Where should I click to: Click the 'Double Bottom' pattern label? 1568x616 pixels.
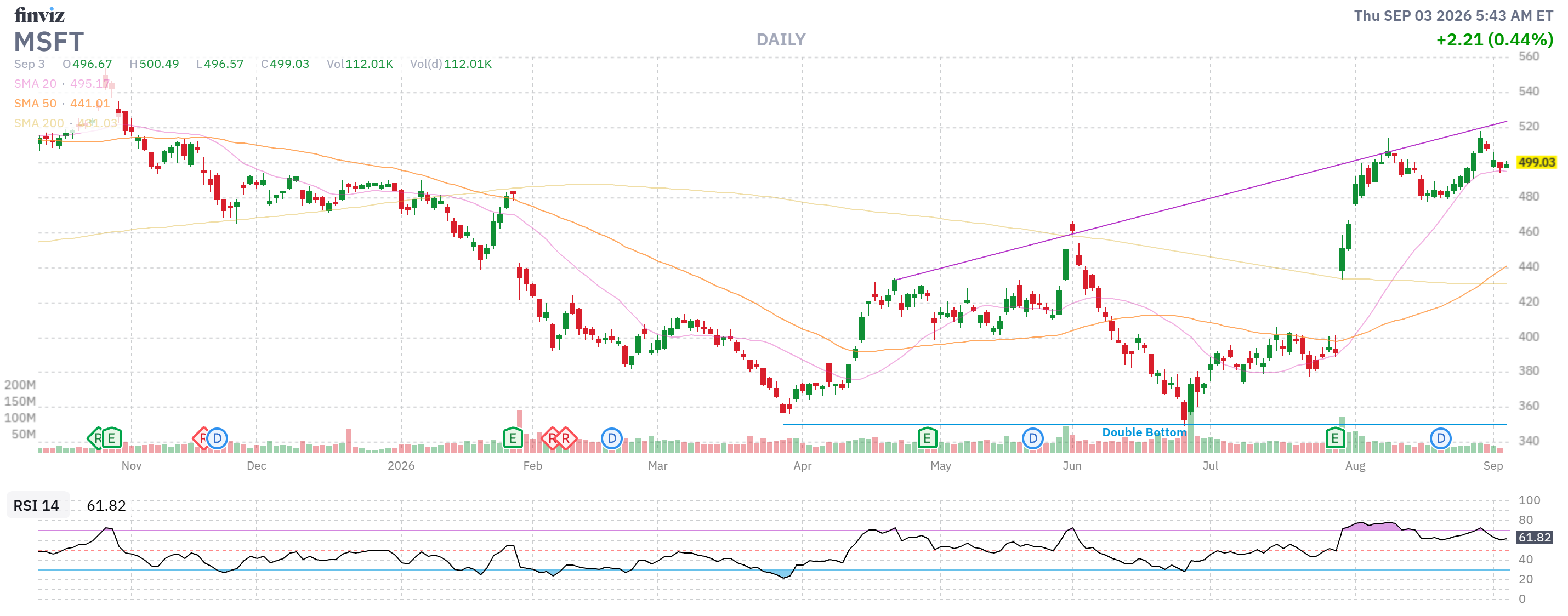click(x=1144, y=432)
